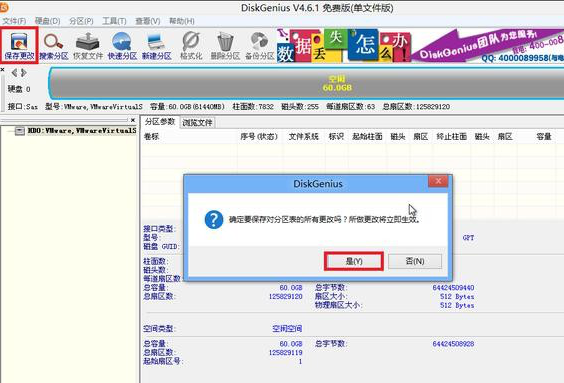
Task: Switch to Browse Files (浏览文件) tab
Action: [x=197, y=123]
